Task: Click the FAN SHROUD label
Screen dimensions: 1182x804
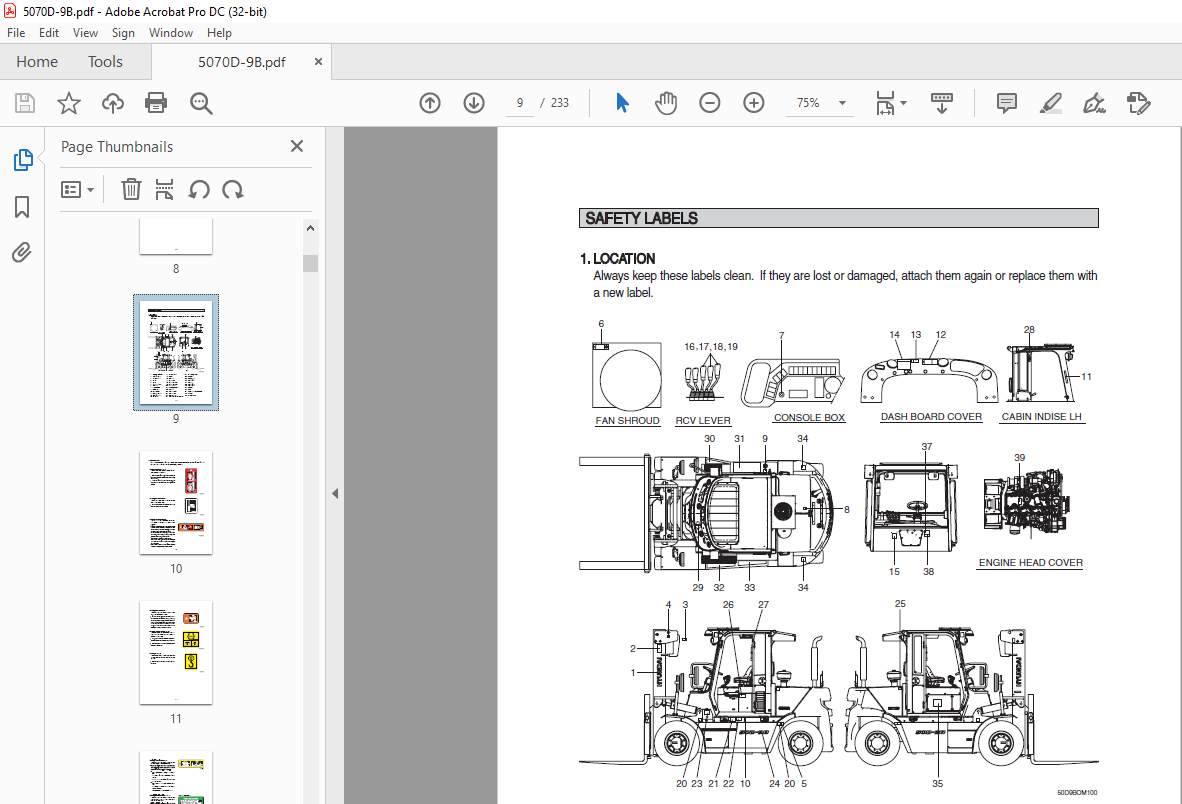Action: (627, 420)
